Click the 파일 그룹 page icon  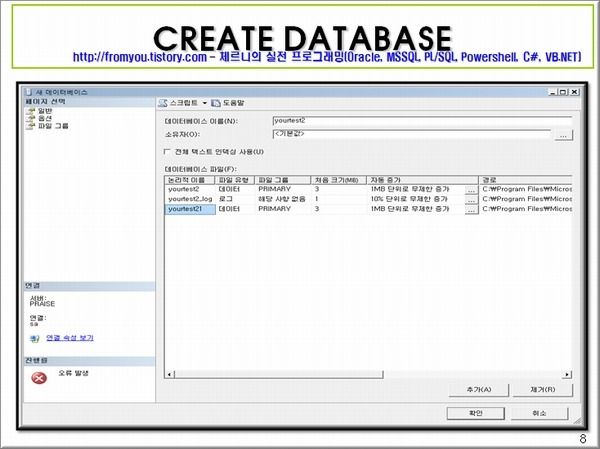[30, 126]
